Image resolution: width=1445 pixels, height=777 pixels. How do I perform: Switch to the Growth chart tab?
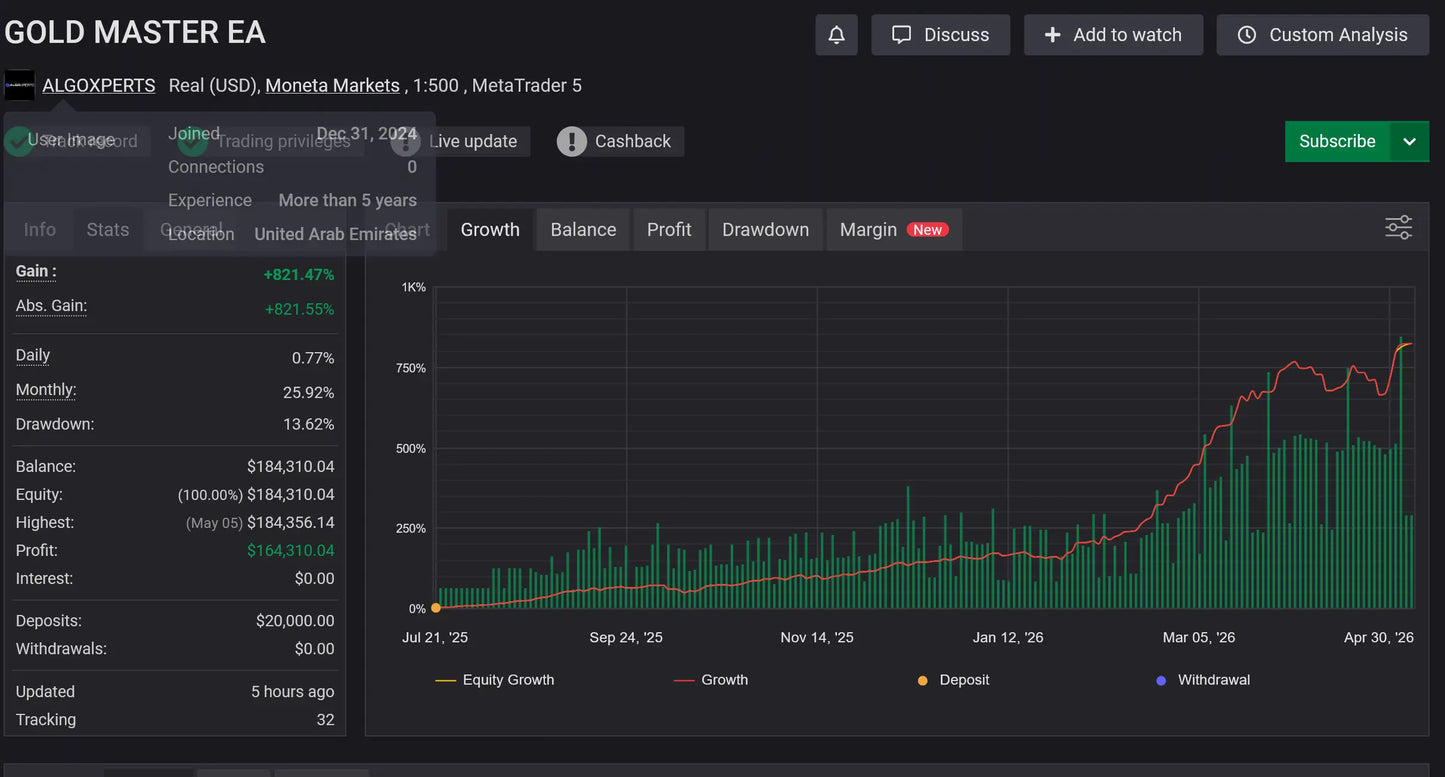click(490, 229)
